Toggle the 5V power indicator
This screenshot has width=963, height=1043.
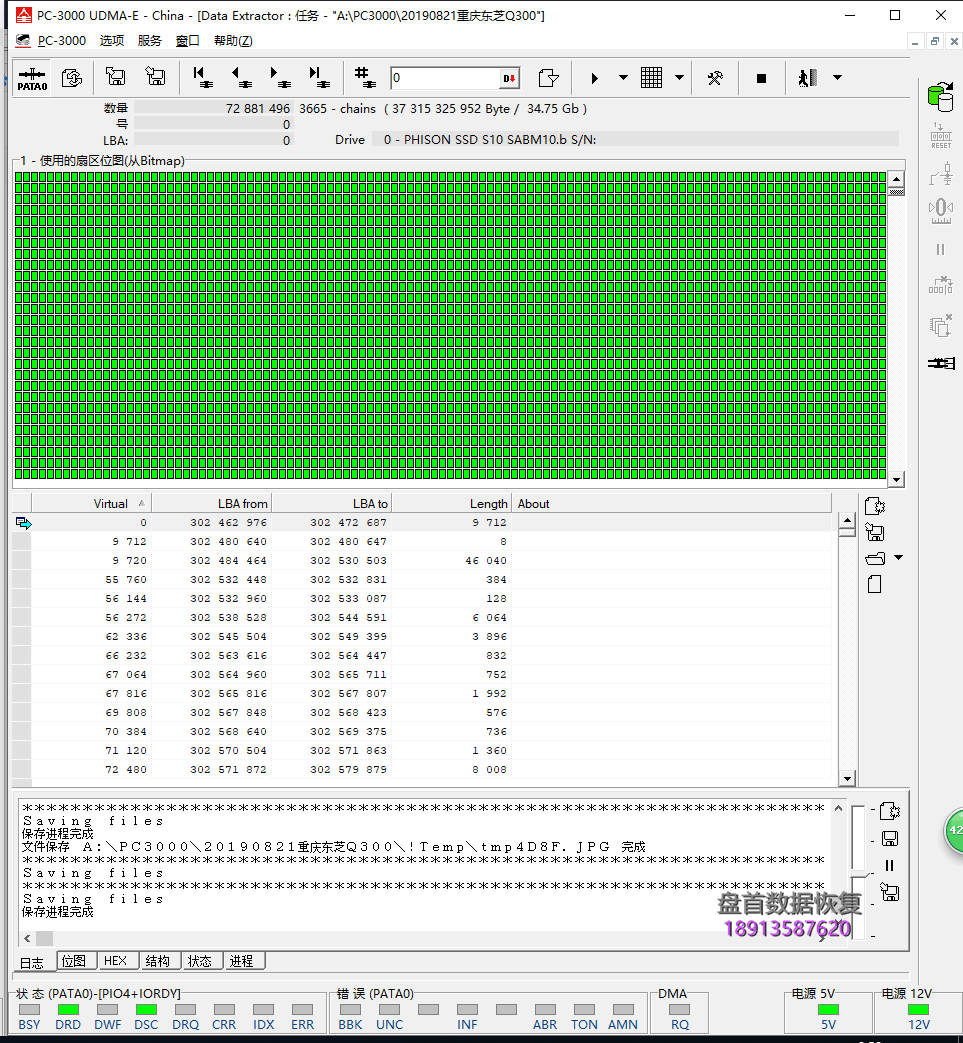click(x=828, y=1010)
